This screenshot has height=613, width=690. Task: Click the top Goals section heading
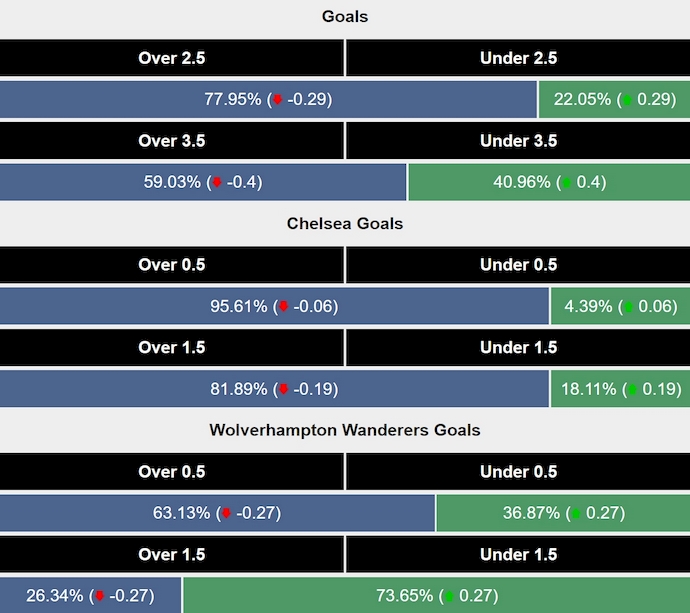tap(345, 16)
